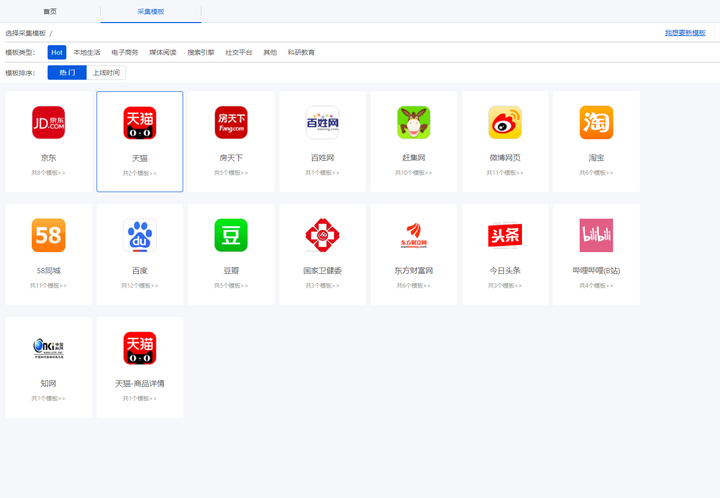This screenshot has height=498, width=720.
Task: Filter templates by 科研教育
Action: coord(301,52)
